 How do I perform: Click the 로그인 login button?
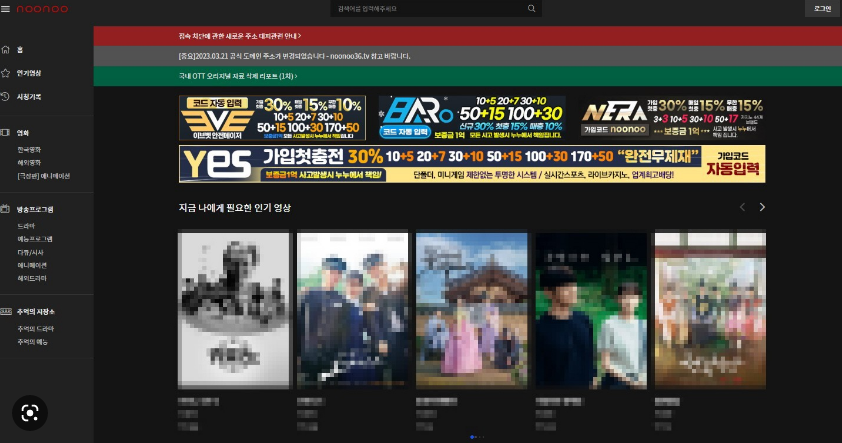tap(822, 9)
